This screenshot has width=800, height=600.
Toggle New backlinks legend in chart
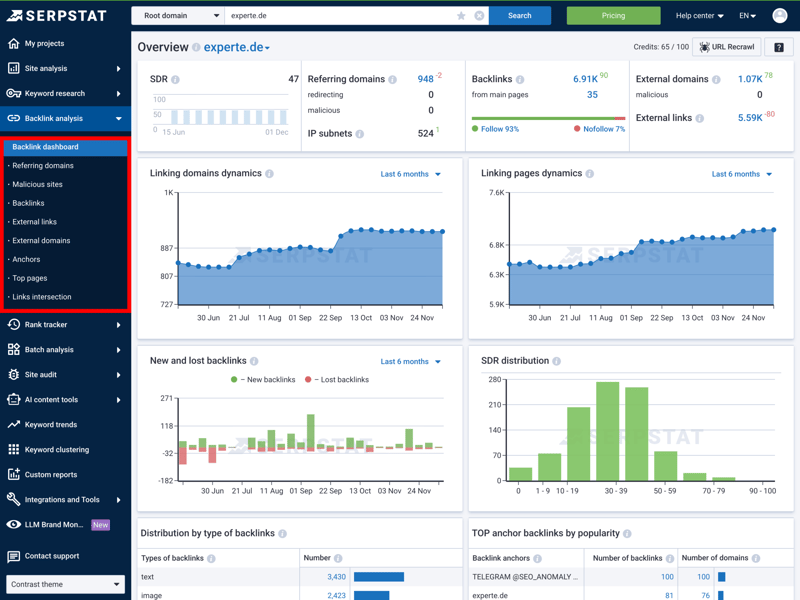pyautogui.click(x=264, y=380)
